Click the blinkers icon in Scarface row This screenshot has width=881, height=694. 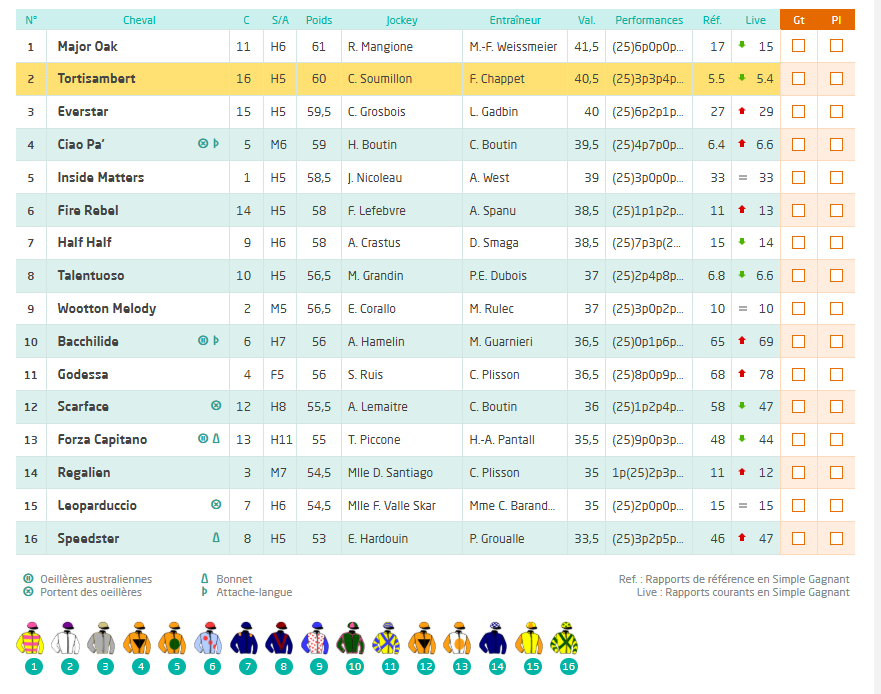point(216,406)
